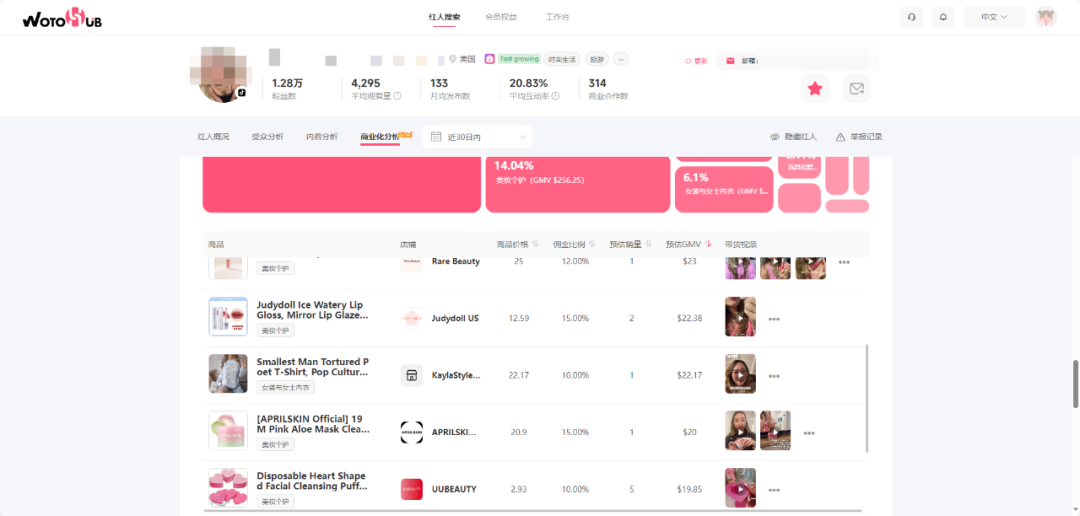Open more options for the KaylaStyle row
This screenshot has height=516, width=1080.
tap(774, 377)
